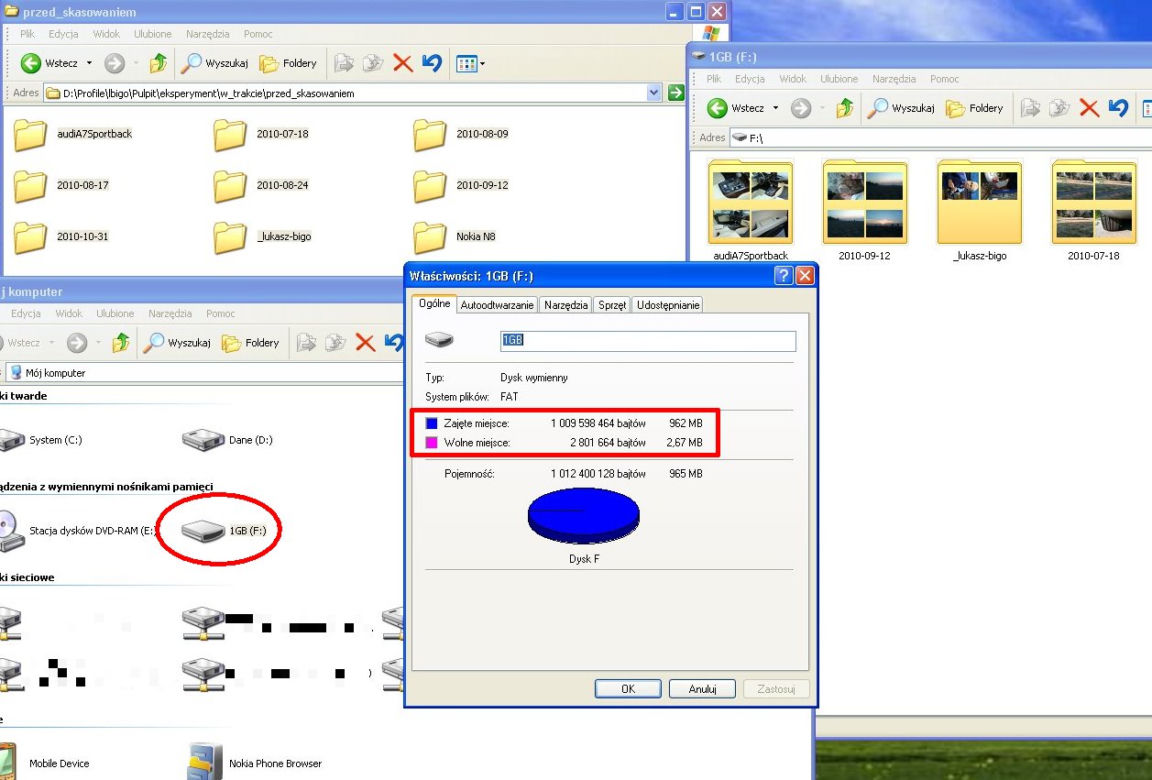Click the volume label field containing 1GB

pyautogui.click(x=647, y=340)
